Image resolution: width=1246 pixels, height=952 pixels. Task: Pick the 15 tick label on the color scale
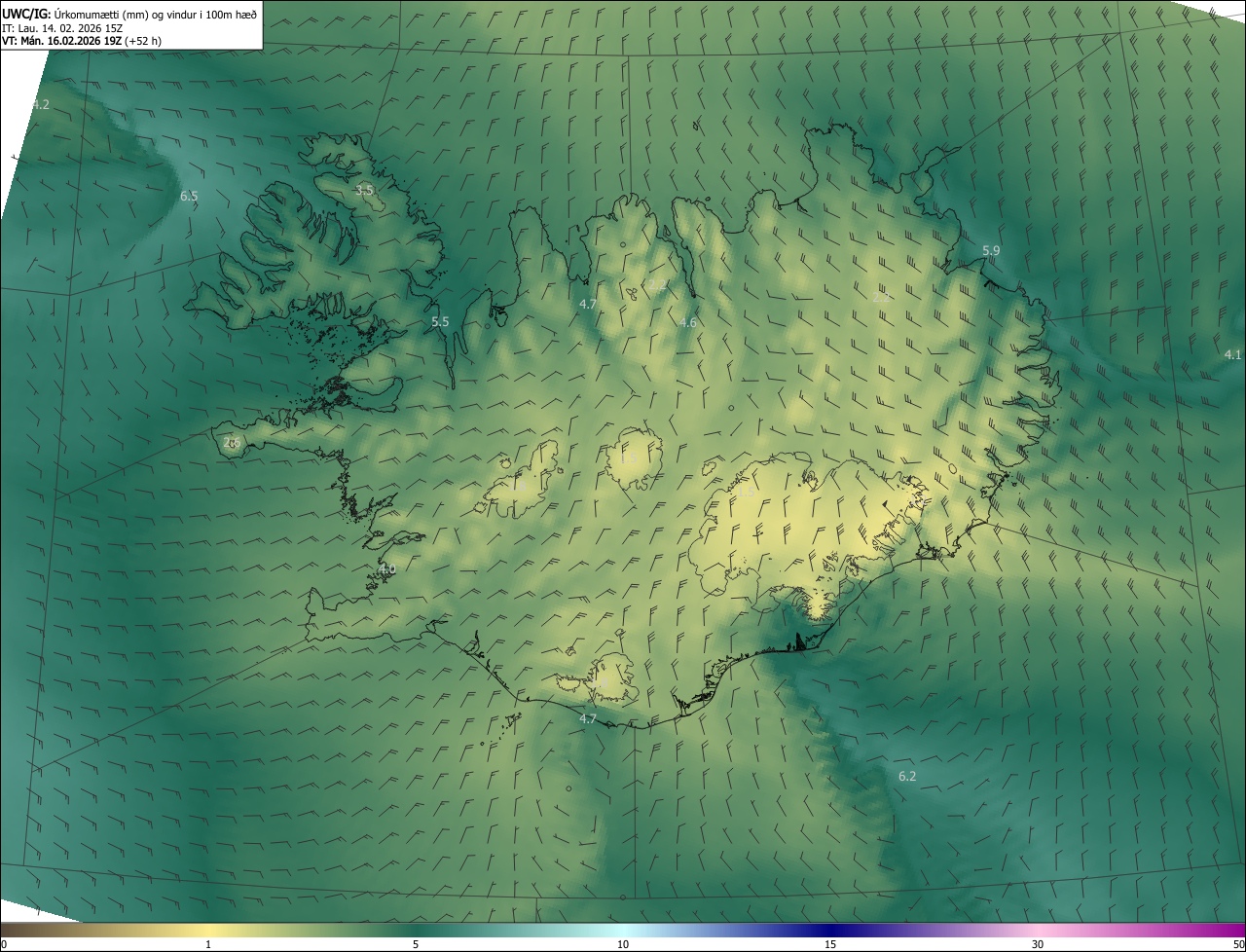tap(830, 944)
